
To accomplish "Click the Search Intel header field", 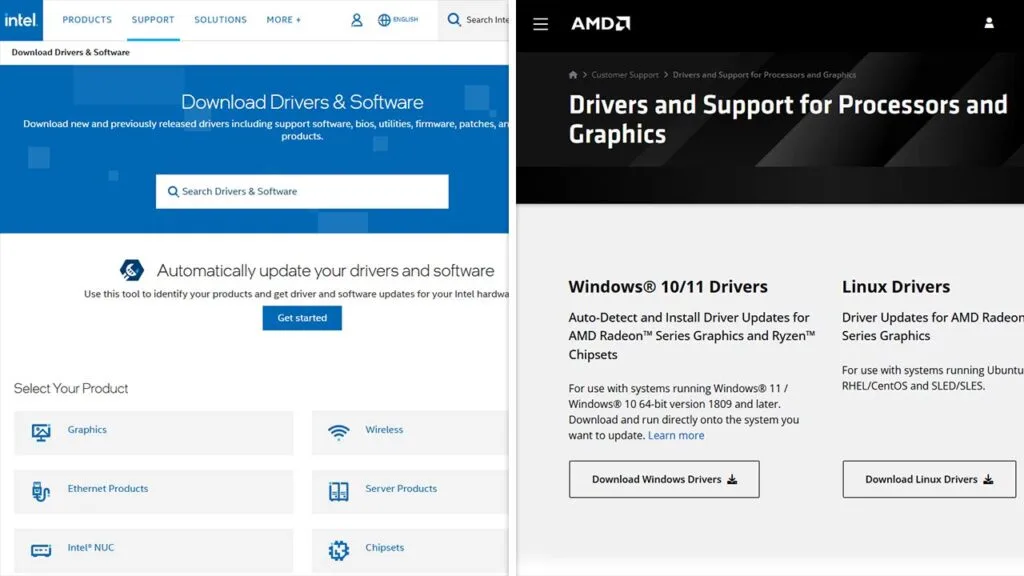I will [x=473, y=20].
